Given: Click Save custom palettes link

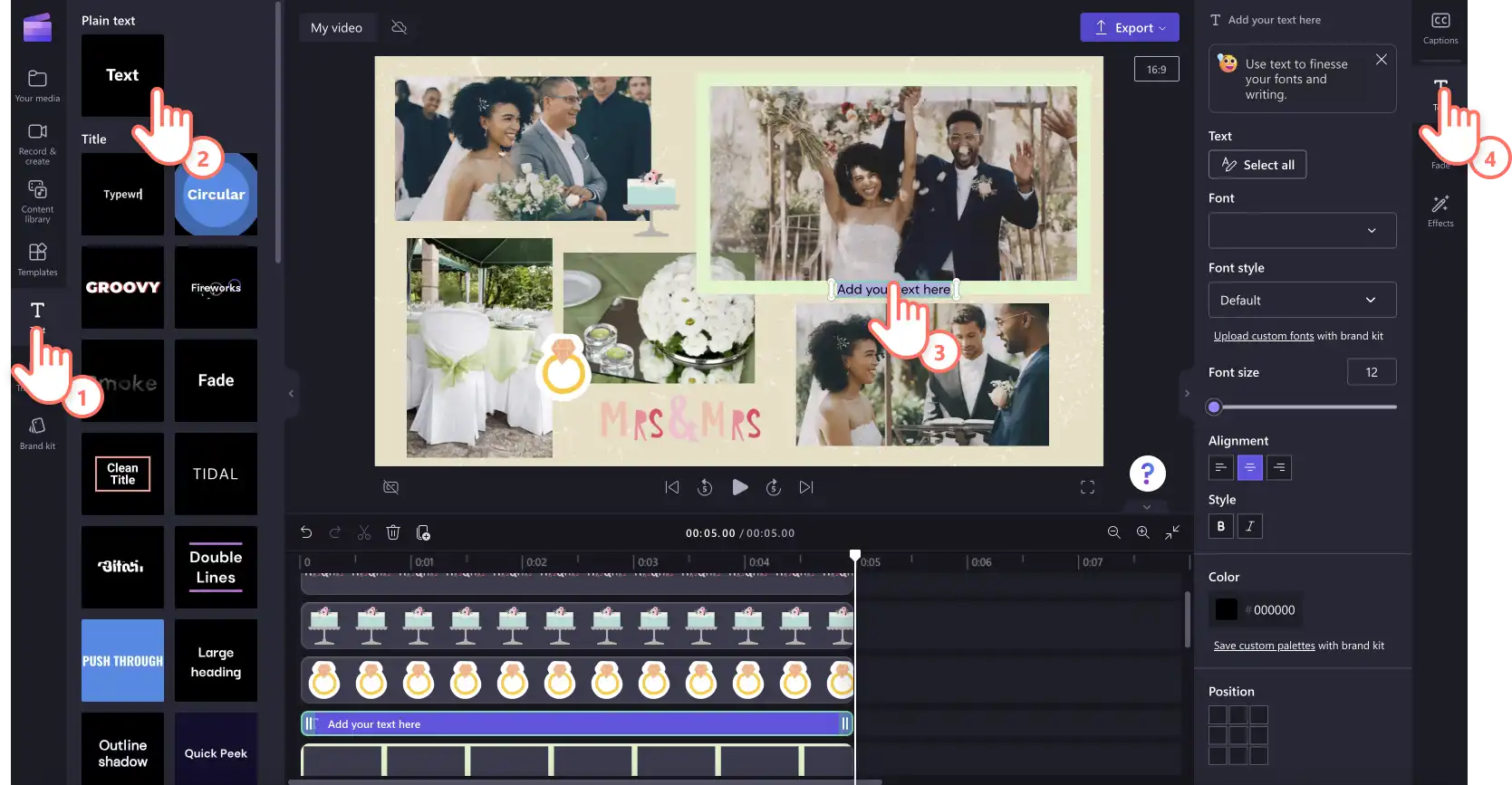Looking at the screenshot, I should pos(1264,646).
